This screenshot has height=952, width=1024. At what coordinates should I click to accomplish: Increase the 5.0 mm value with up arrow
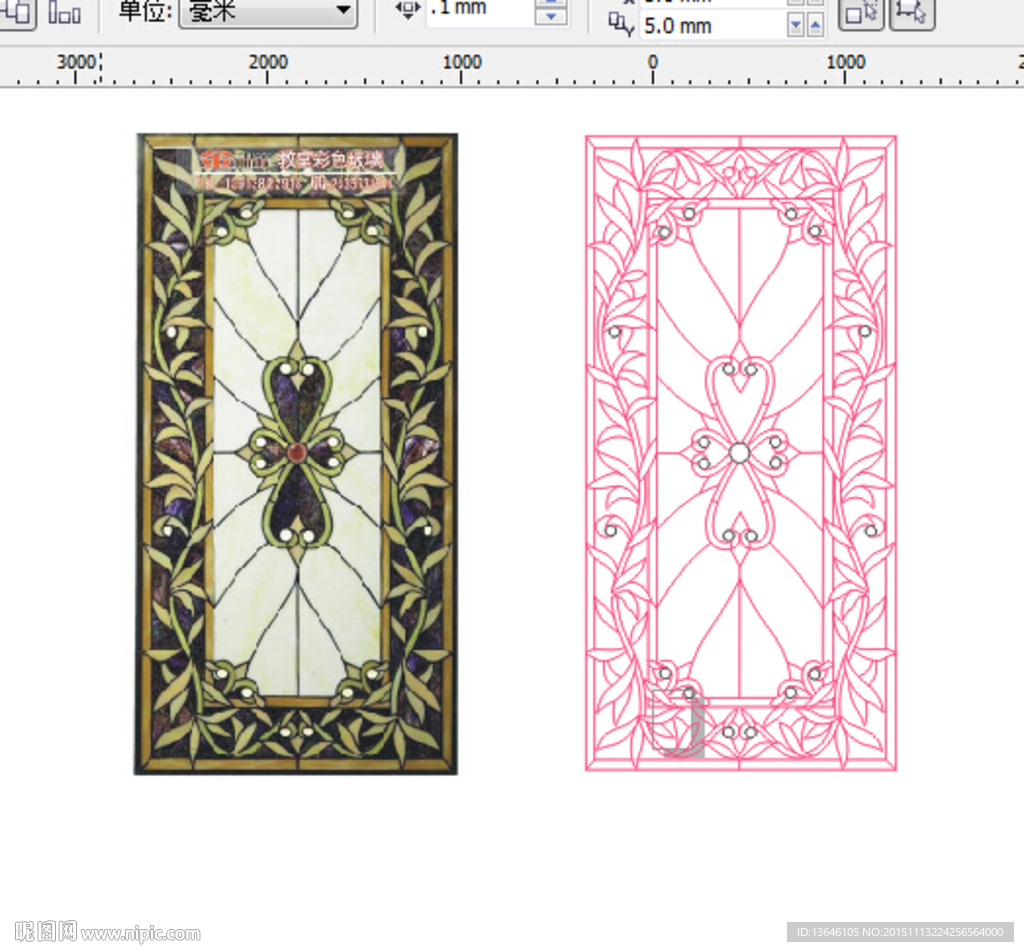[x=816, y=26]
